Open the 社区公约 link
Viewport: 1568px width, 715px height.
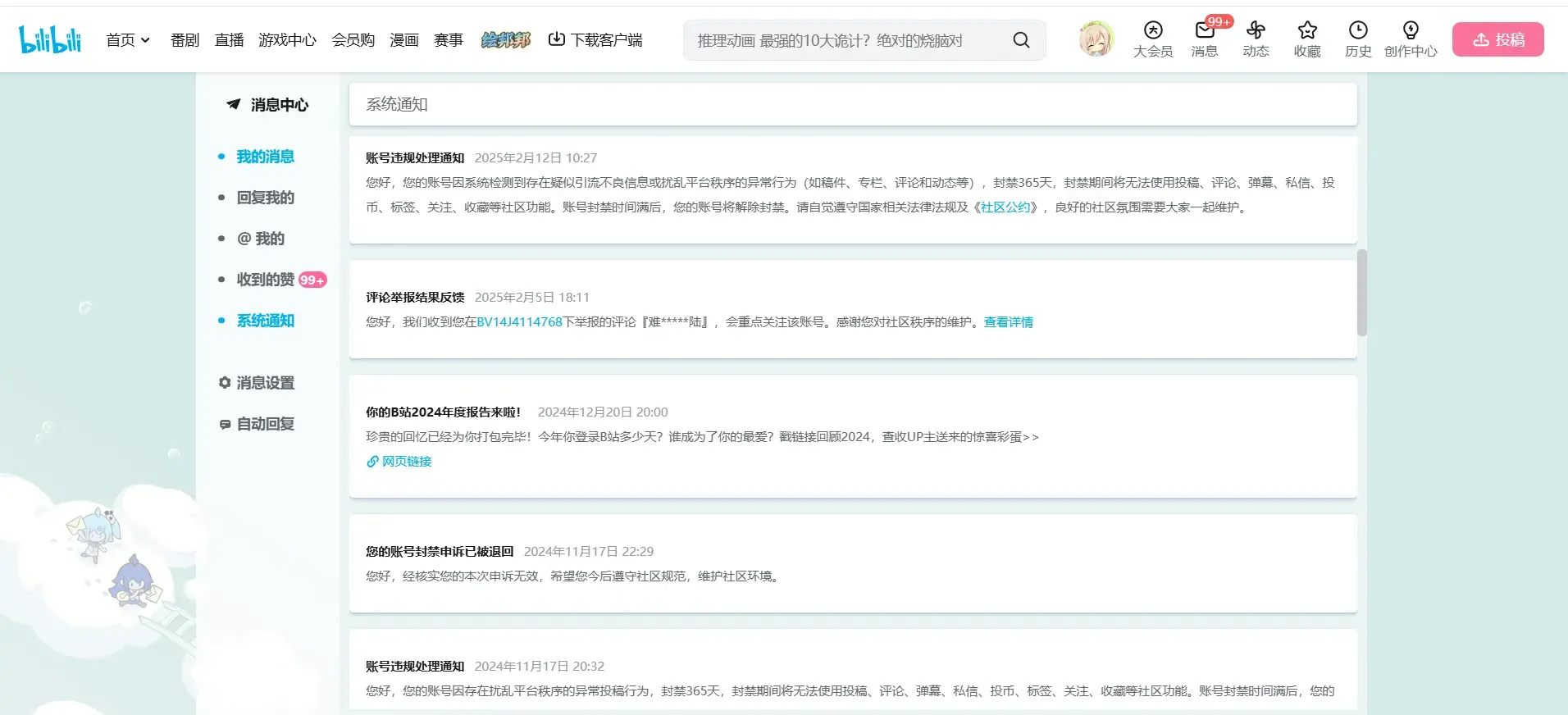click(1005, 207)
